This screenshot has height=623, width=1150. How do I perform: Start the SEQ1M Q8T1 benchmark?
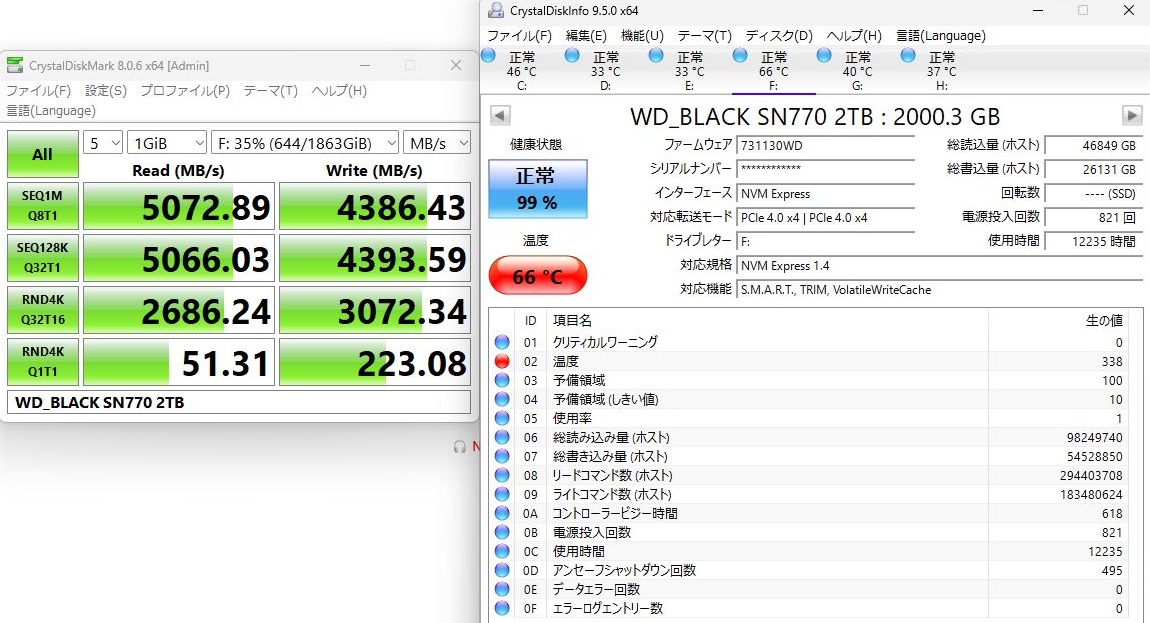click(x=43, y=206)
